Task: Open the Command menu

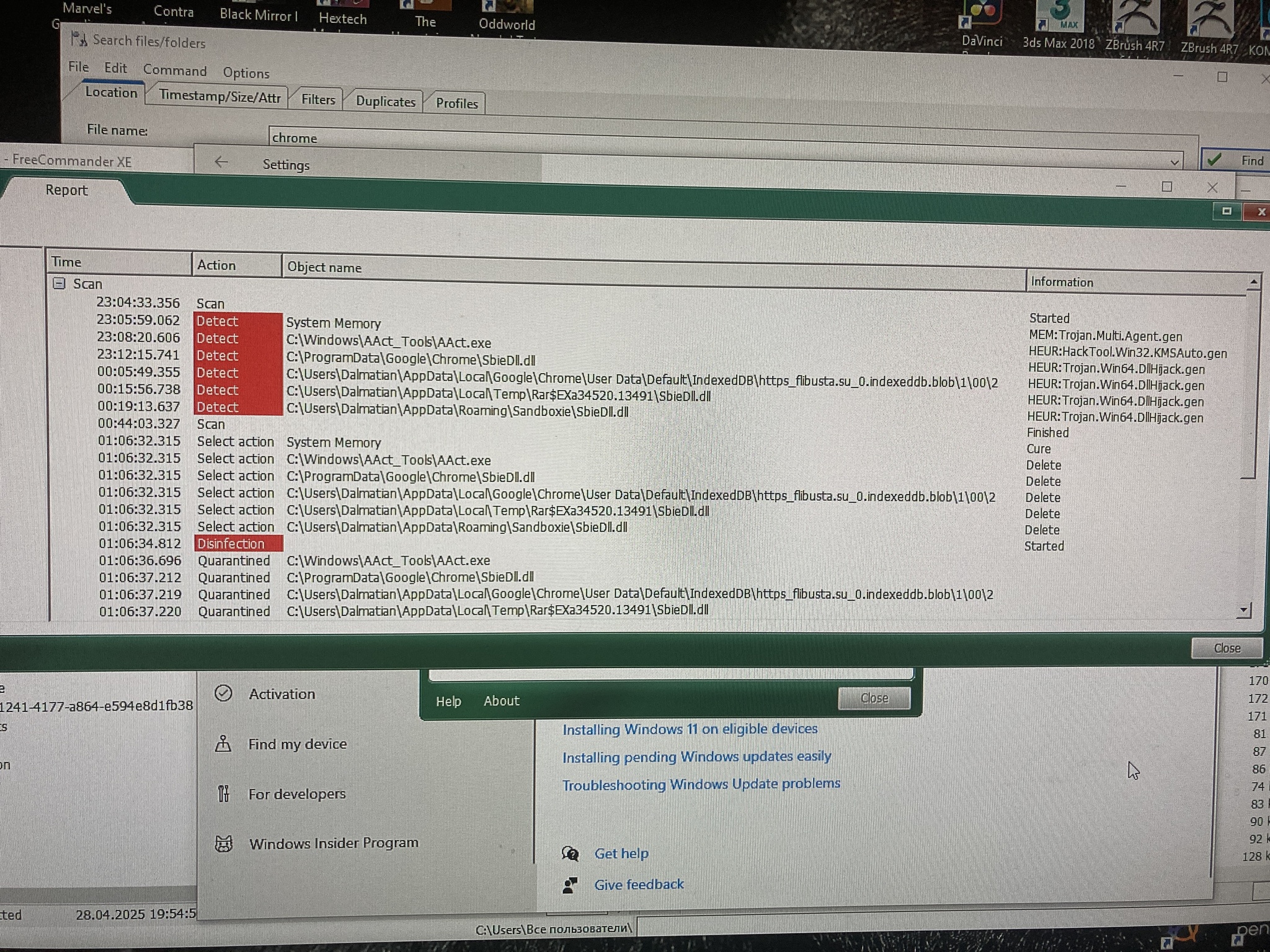Action: pos(174,71)
